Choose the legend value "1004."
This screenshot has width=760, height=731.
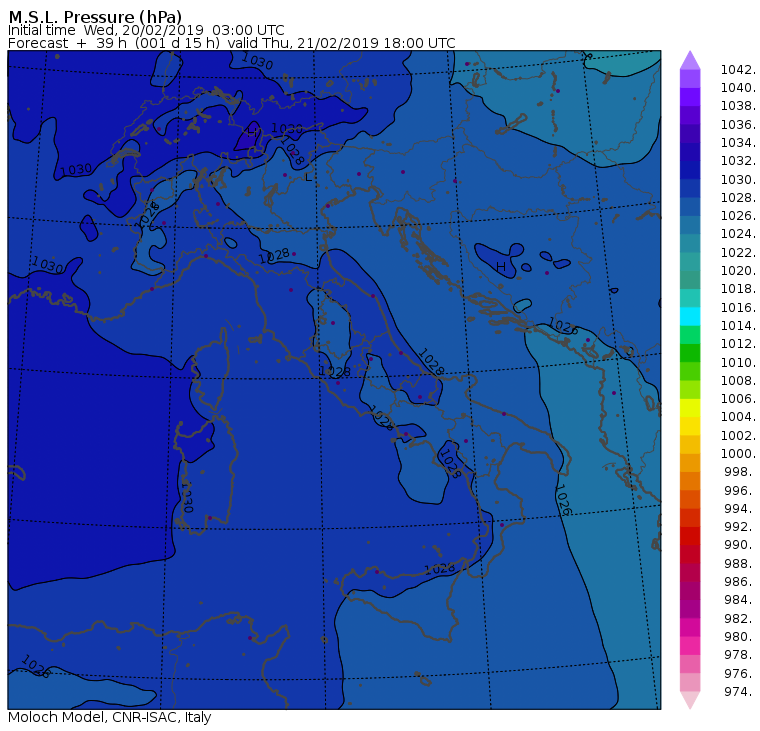coord(738,416)
